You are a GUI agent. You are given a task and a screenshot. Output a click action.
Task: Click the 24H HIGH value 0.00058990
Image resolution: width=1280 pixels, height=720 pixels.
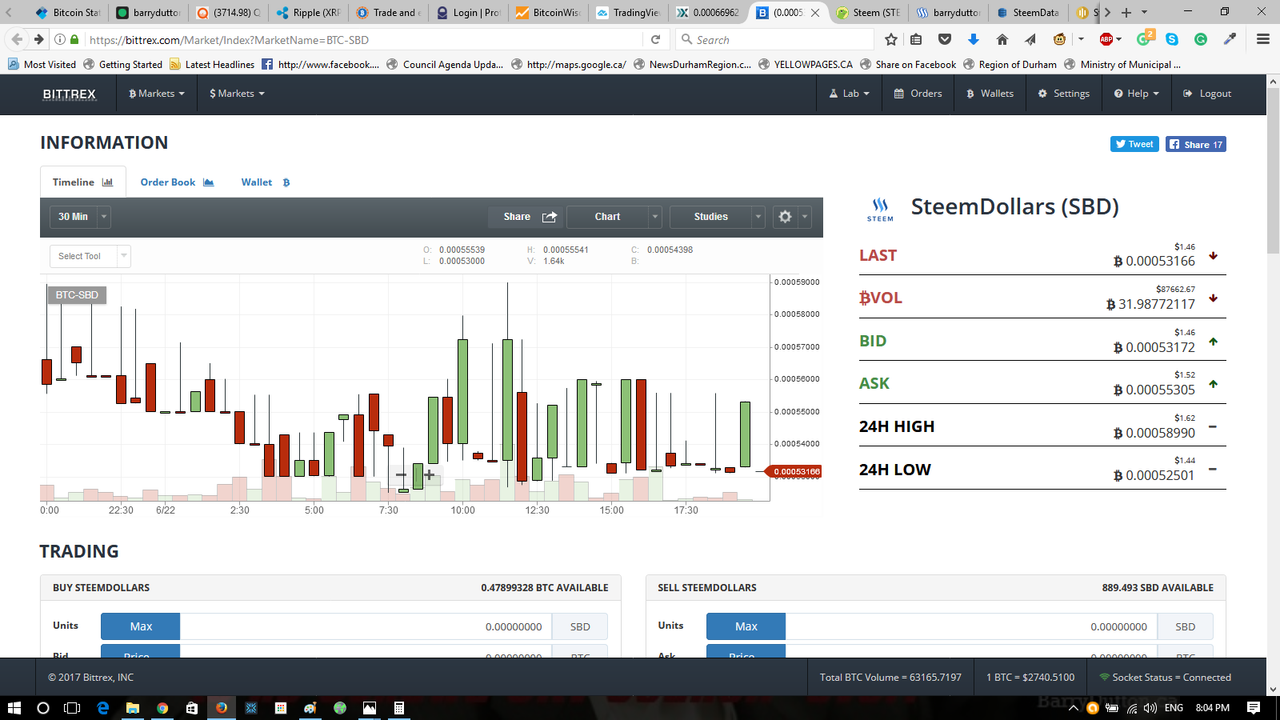coord(1154,433)
